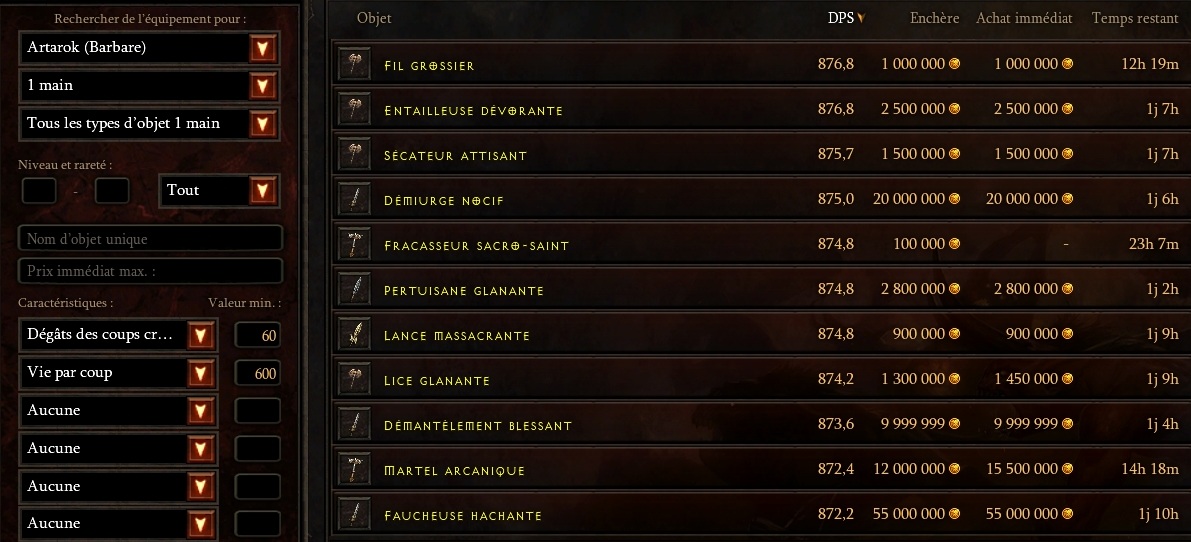Click the Fil grossier axe icon
This screenshot has height=542, width=1191.
pyautogui.click(x=355, y=65)
